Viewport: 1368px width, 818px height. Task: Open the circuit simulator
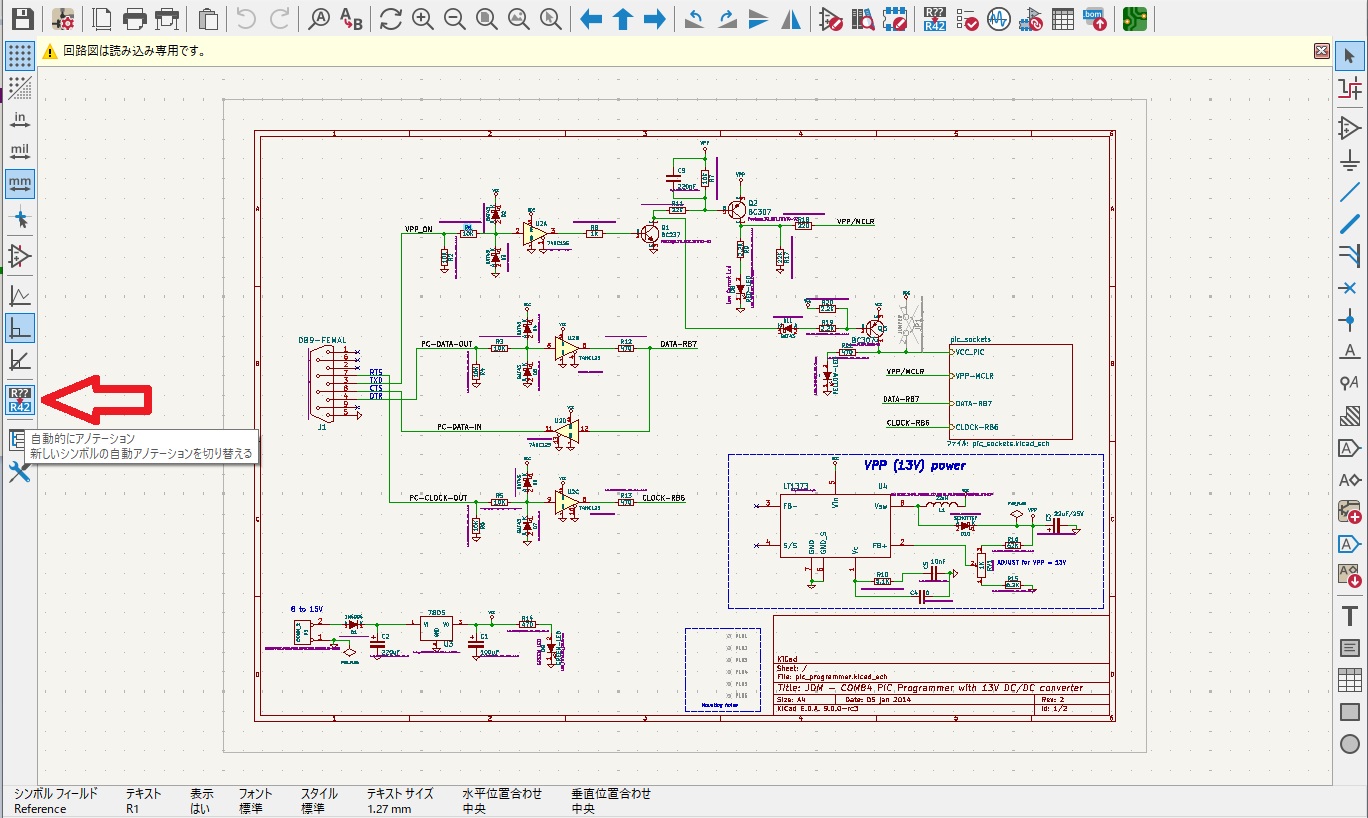pos(998,18)
